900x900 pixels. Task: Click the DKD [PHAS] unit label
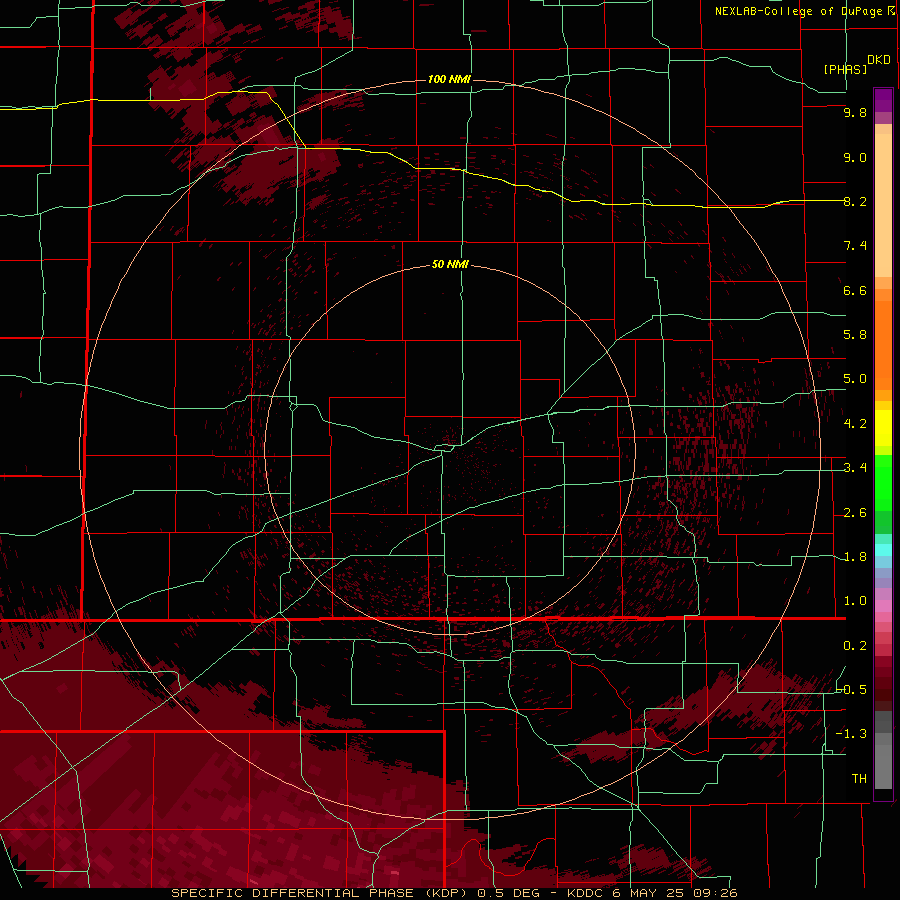coord(856,64)
